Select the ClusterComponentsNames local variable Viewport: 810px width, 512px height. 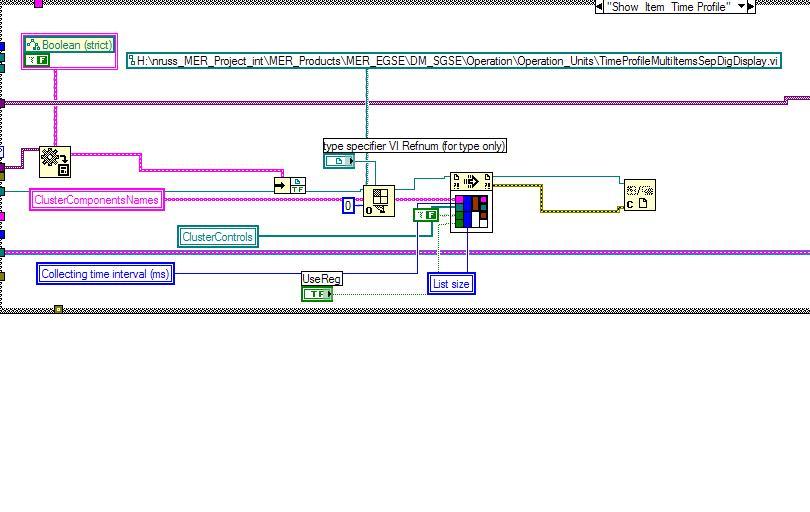point(97,200)
